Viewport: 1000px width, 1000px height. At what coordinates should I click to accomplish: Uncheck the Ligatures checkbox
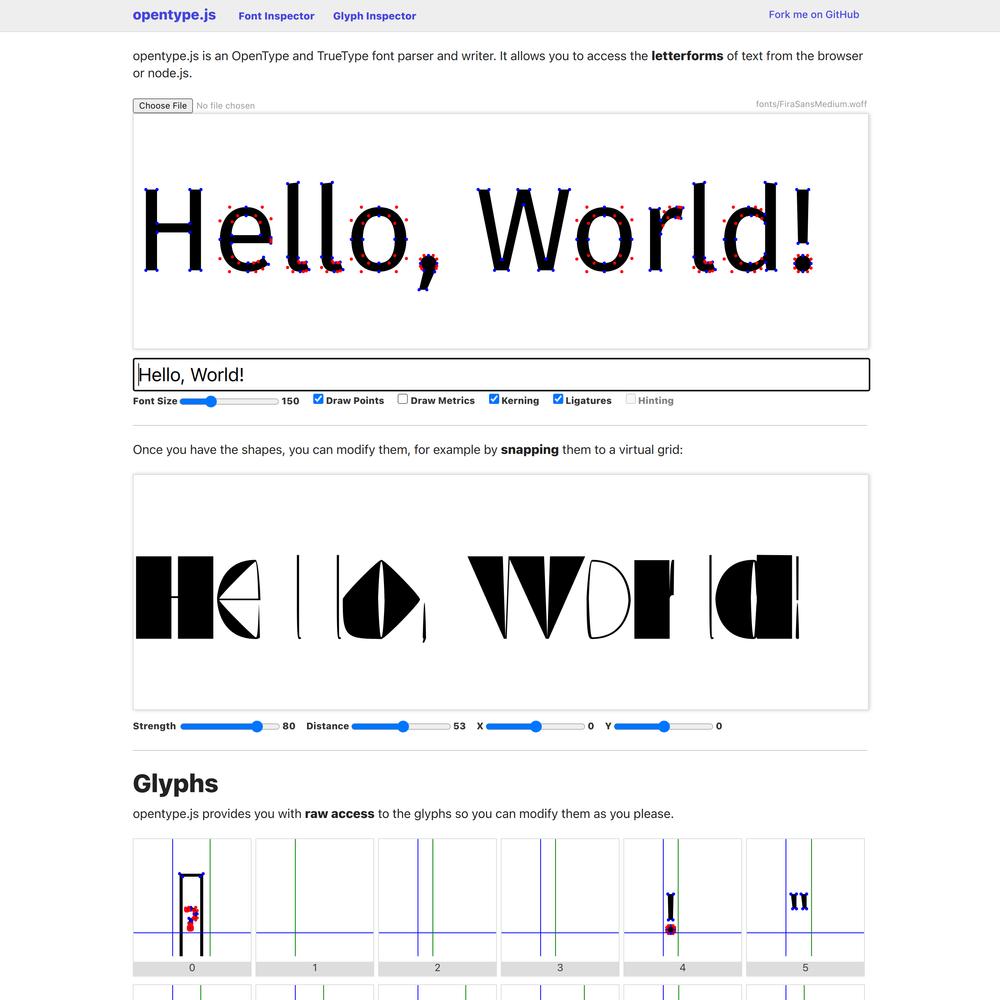558,399
